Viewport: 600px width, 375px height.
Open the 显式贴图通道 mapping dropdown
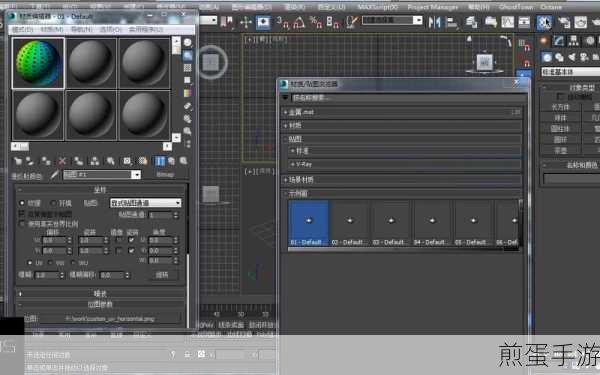[x=145, y=203]
